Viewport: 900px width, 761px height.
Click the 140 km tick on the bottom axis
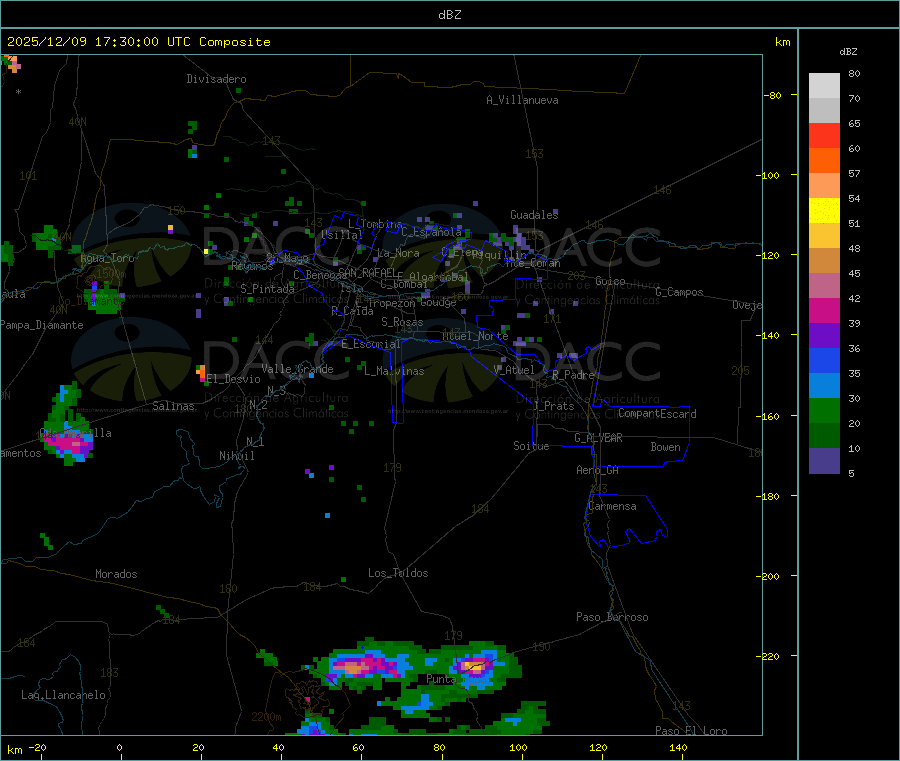click(678, 747)
